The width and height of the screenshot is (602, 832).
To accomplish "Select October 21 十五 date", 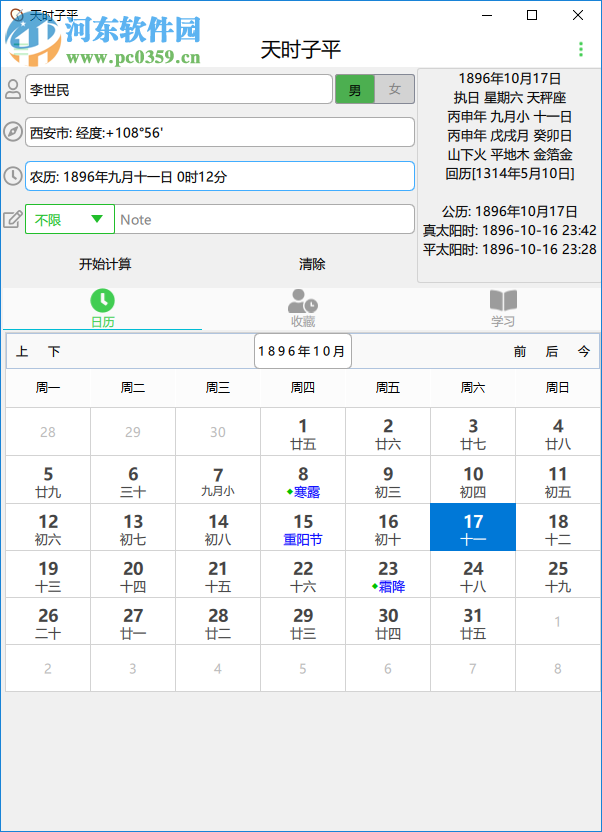I will pyautogui.click(x=218, y=575).
